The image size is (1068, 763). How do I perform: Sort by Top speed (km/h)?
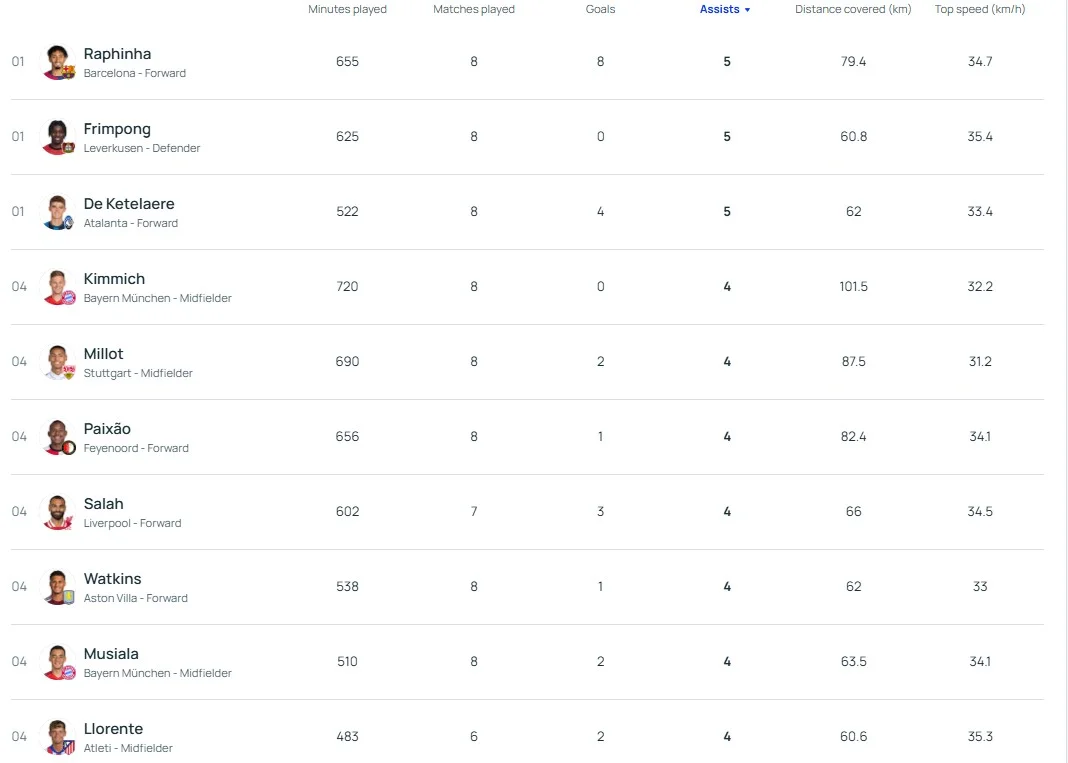pos(979,9)
